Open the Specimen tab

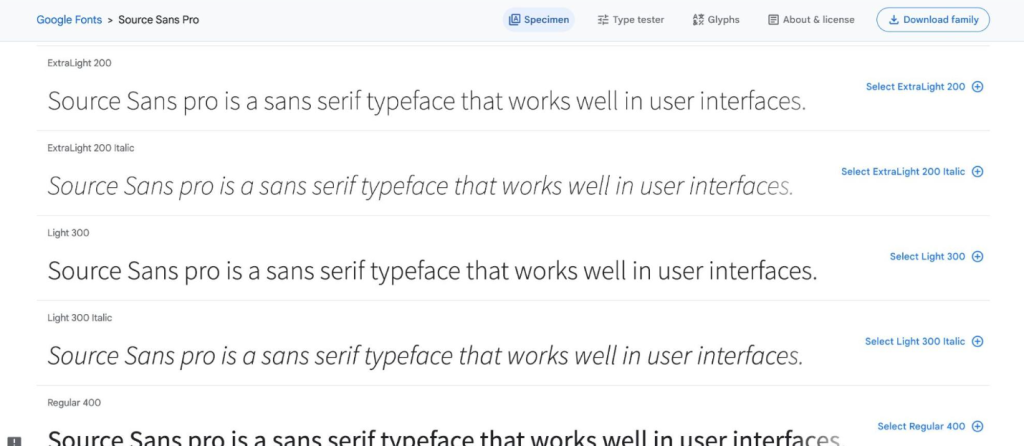tap(539, 20)
